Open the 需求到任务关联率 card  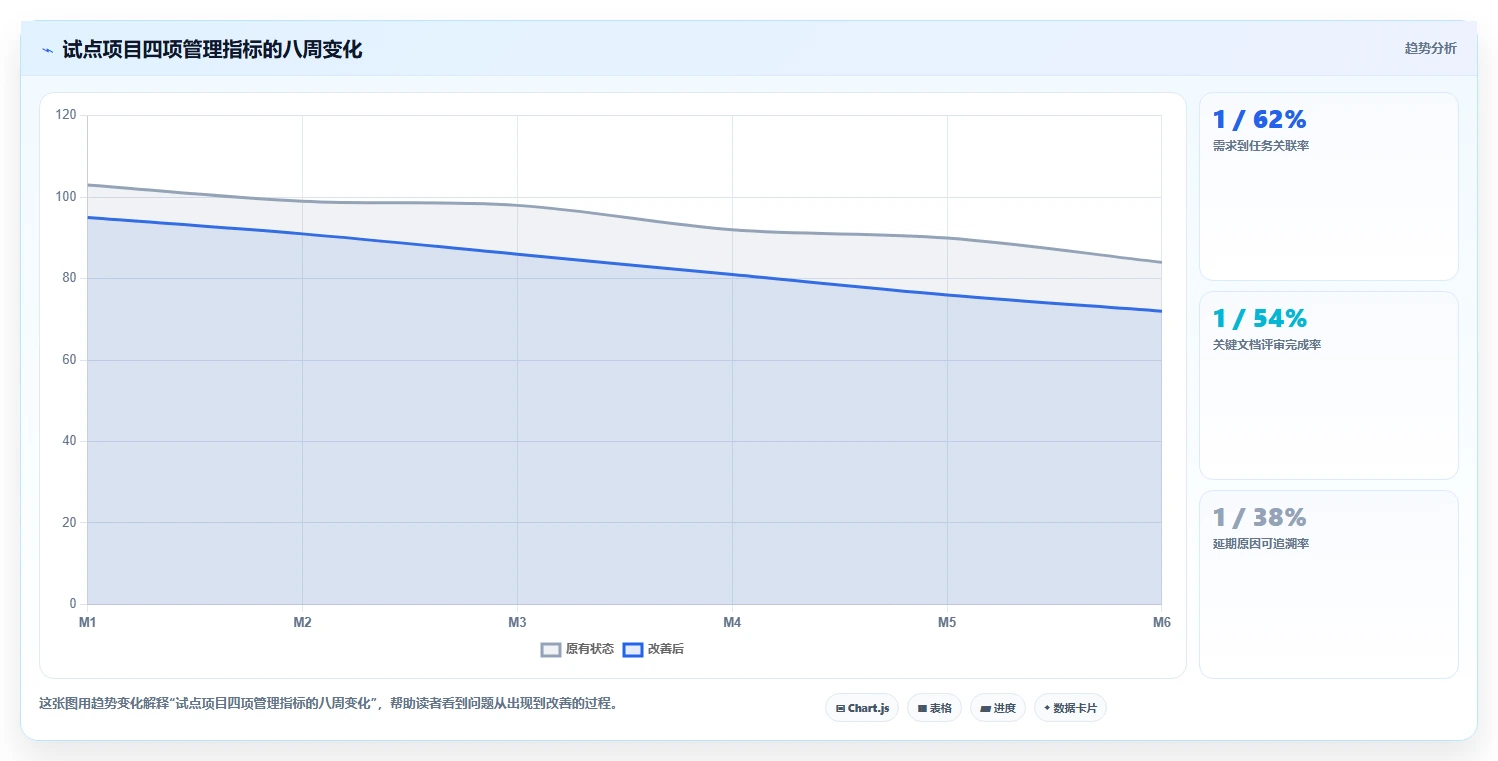click(x=1328, y=186)
